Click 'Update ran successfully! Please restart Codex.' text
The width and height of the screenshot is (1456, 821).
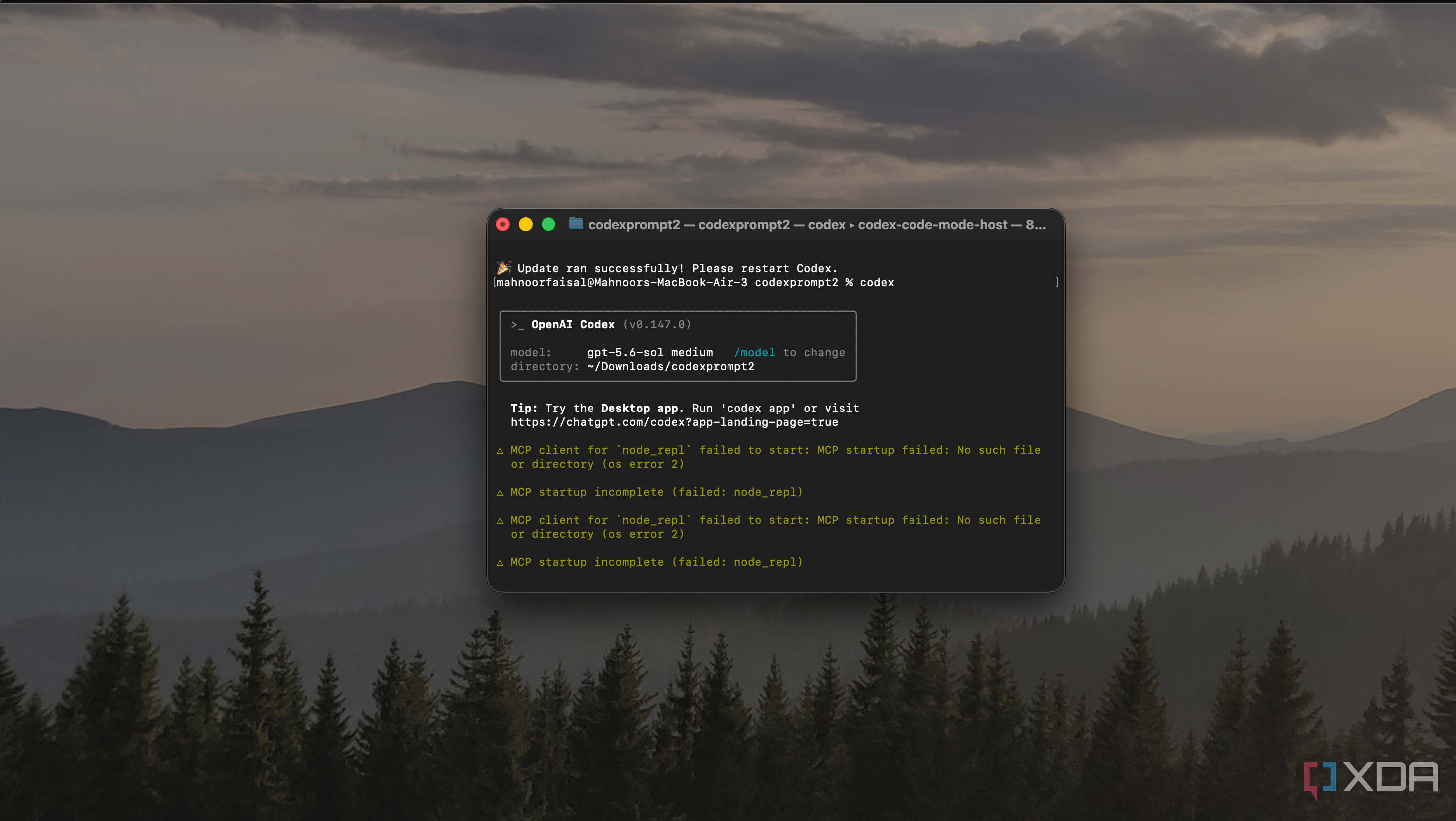click(x=677, y=268)
